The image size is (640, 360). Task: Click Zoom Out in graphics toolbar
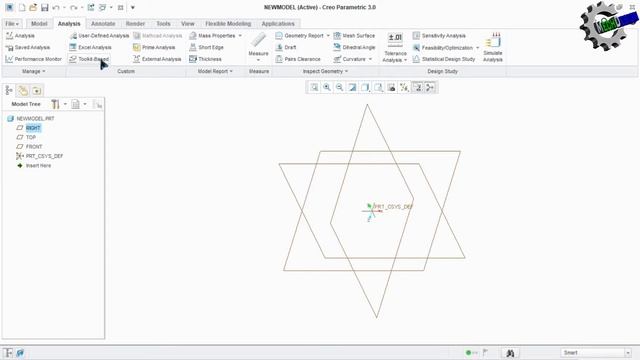tap(340, 87)
